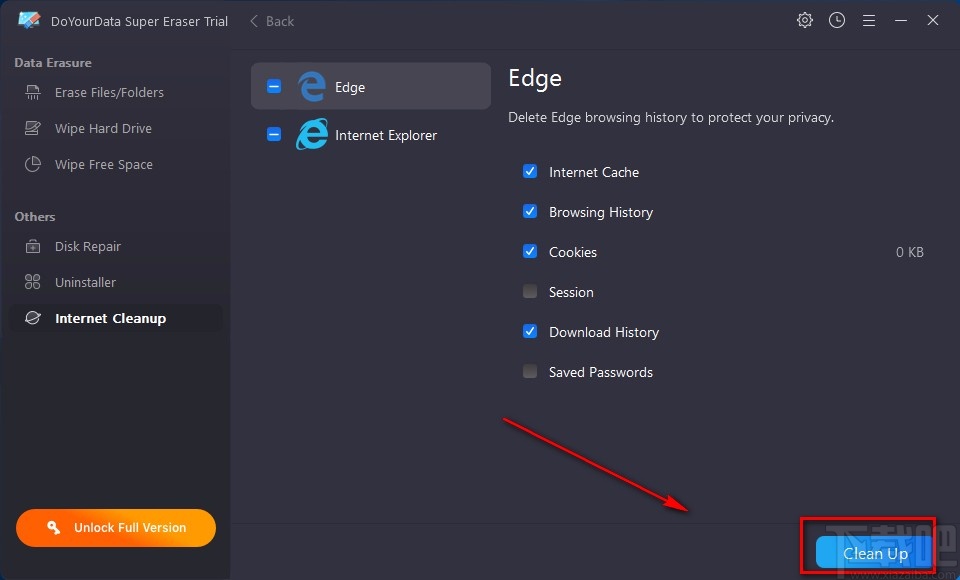Open the hamburger menu icon

(869, 20)
